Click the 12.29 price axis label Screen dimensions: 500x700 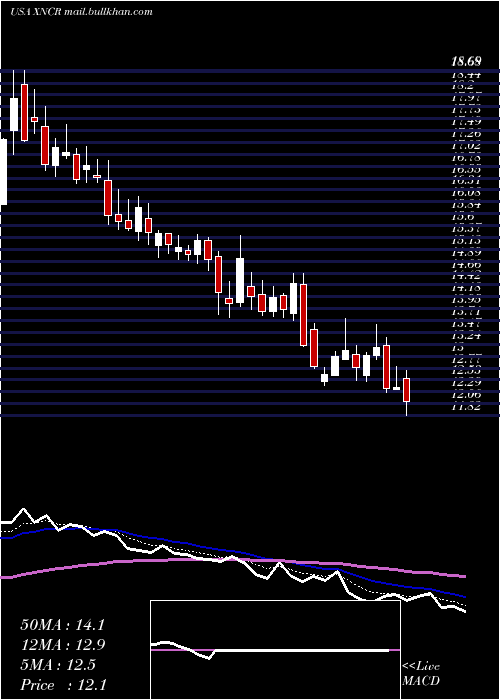(x=465, y=383)
